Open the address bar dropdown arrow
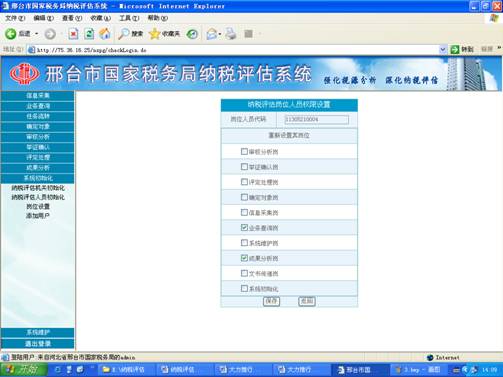 [443, 50]
